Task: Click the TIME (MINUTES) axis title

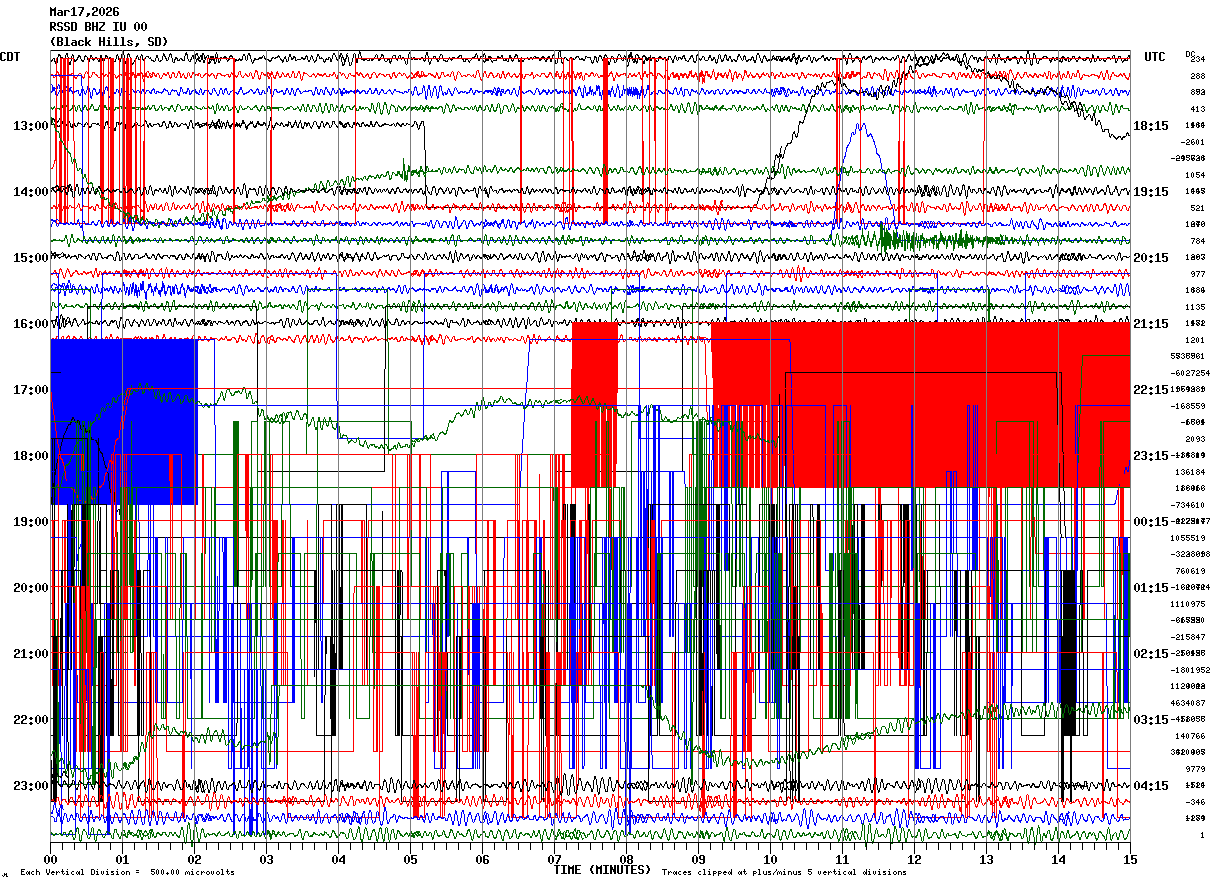Action: (602, 870)
